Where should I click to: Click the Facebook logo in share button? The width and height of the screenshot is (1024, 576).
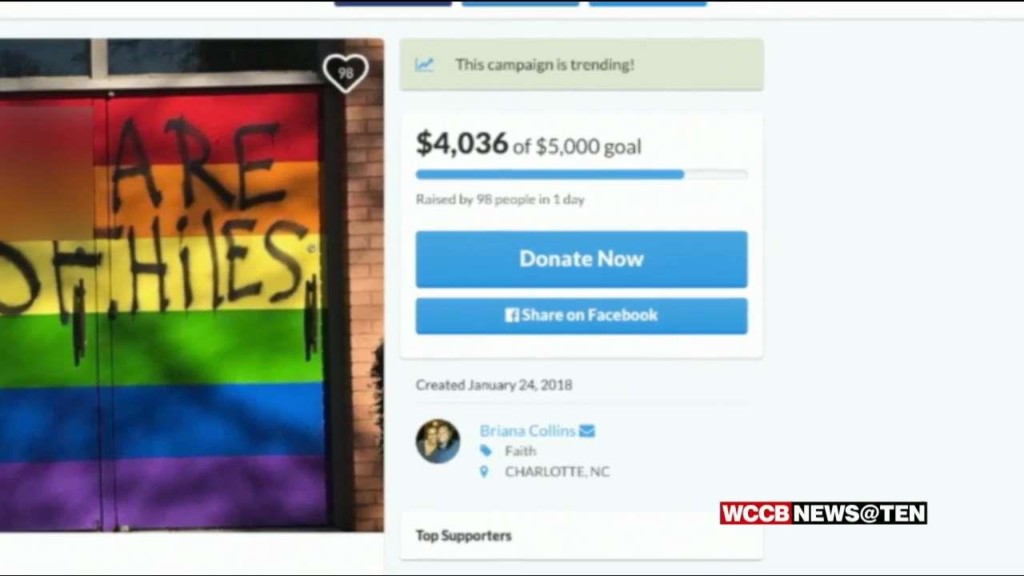512,315
